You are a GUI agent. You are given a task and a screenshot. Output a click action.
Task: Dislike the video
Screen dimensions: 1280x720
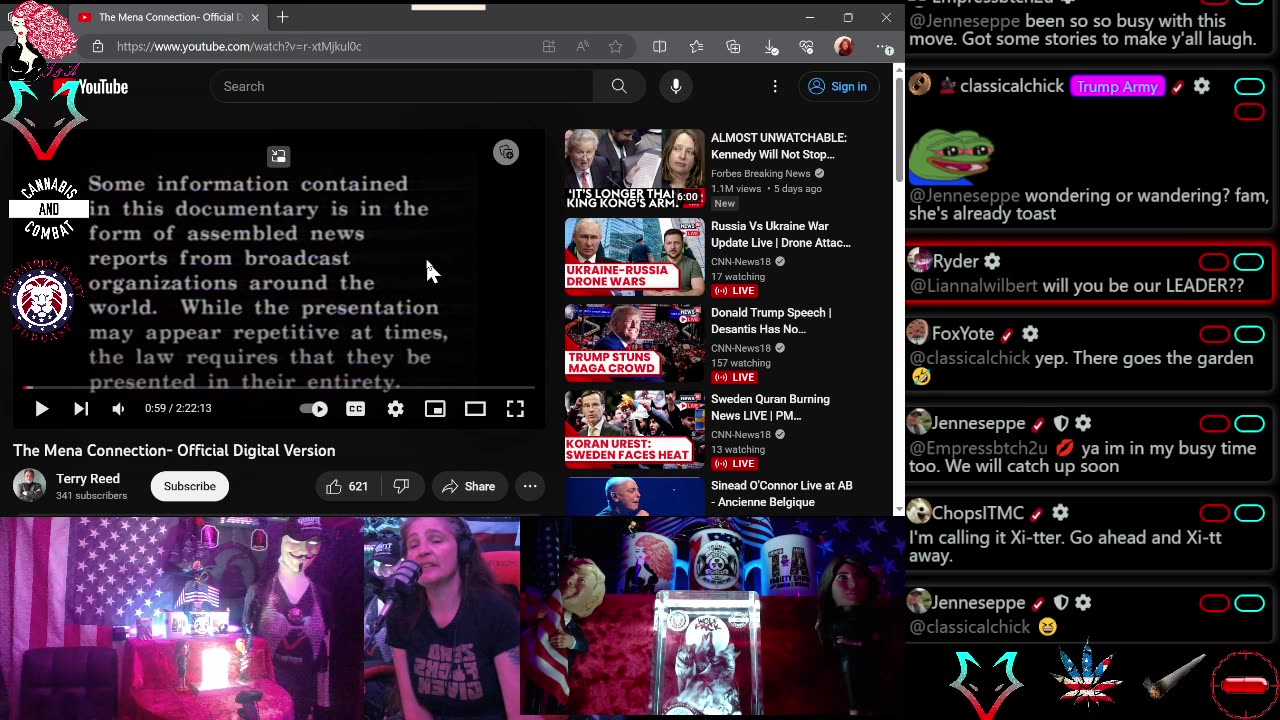pos(401,486)
